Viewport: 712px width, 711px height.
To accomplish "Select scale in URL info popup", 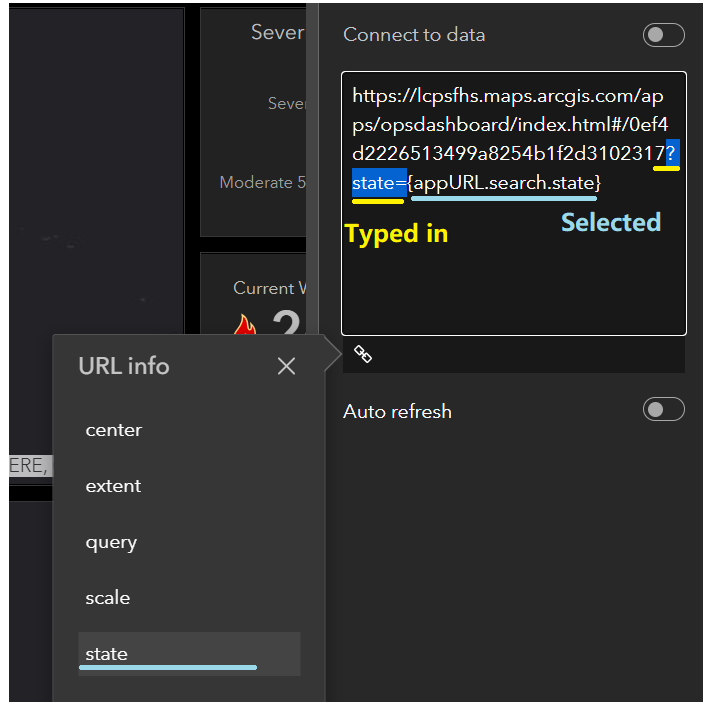I will point(108,598).
